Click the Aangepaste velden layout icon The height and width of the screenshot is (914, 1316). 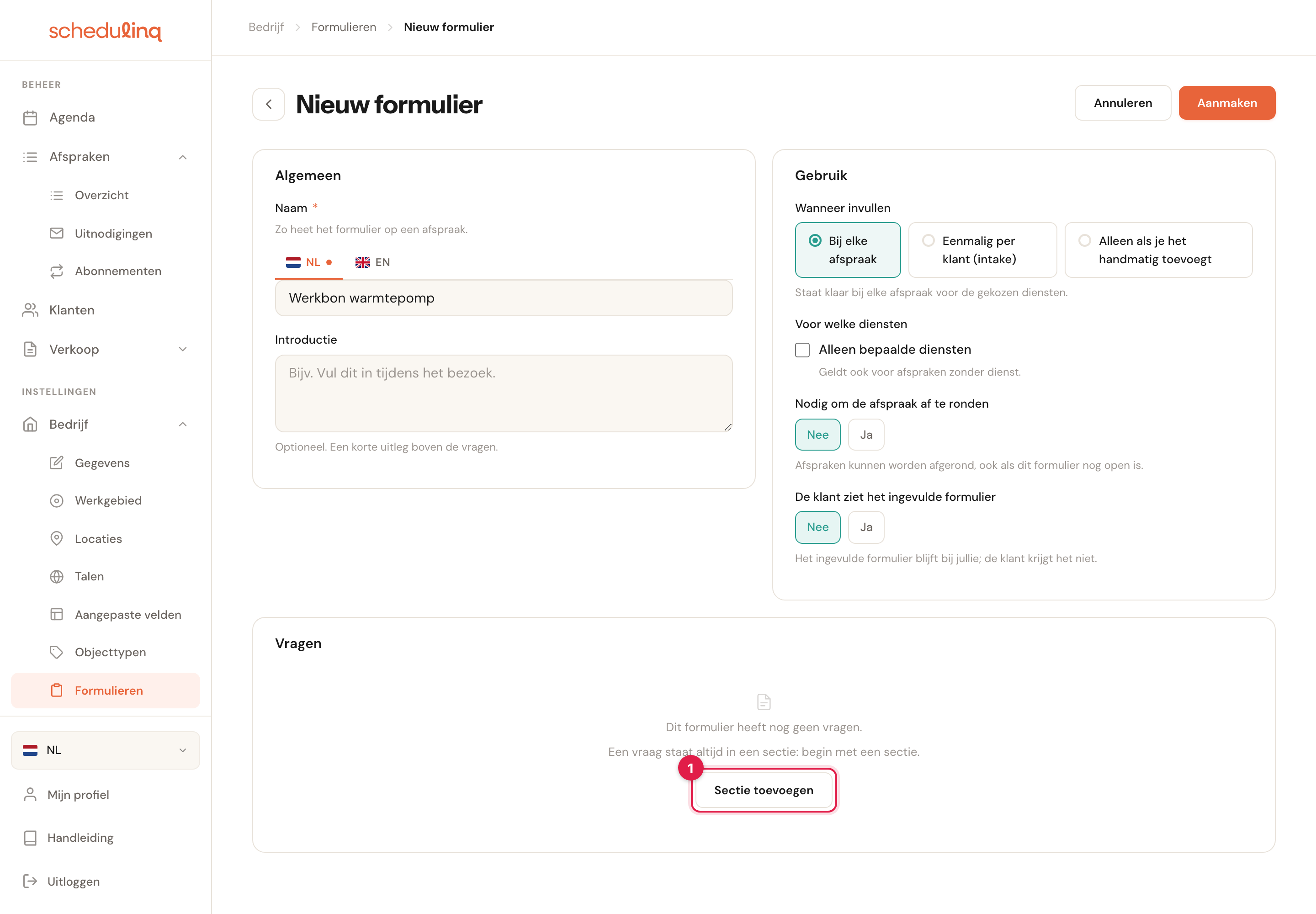coord(56,615)
